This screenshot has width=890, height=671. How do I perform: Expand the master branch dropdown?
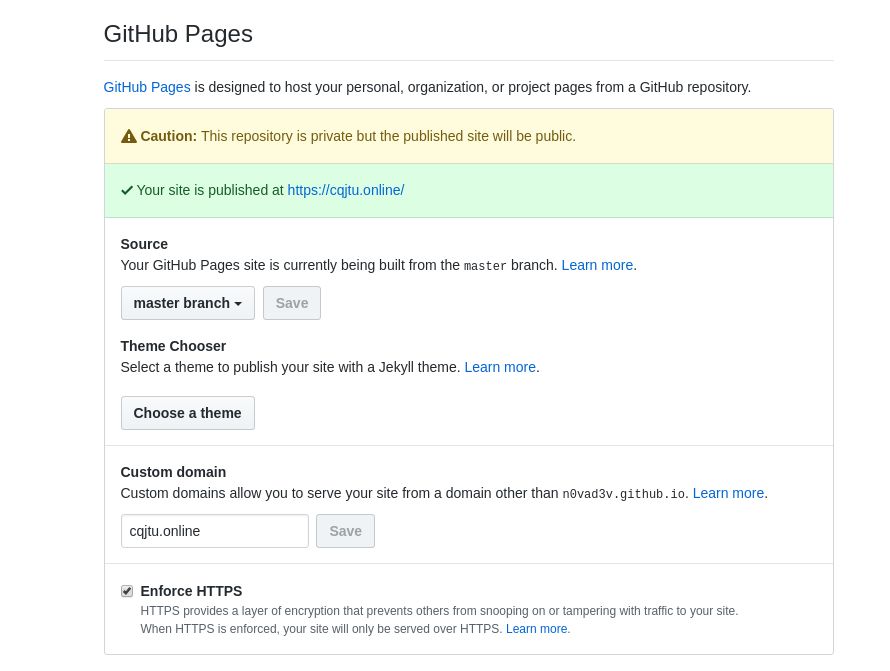pos(188,303)
